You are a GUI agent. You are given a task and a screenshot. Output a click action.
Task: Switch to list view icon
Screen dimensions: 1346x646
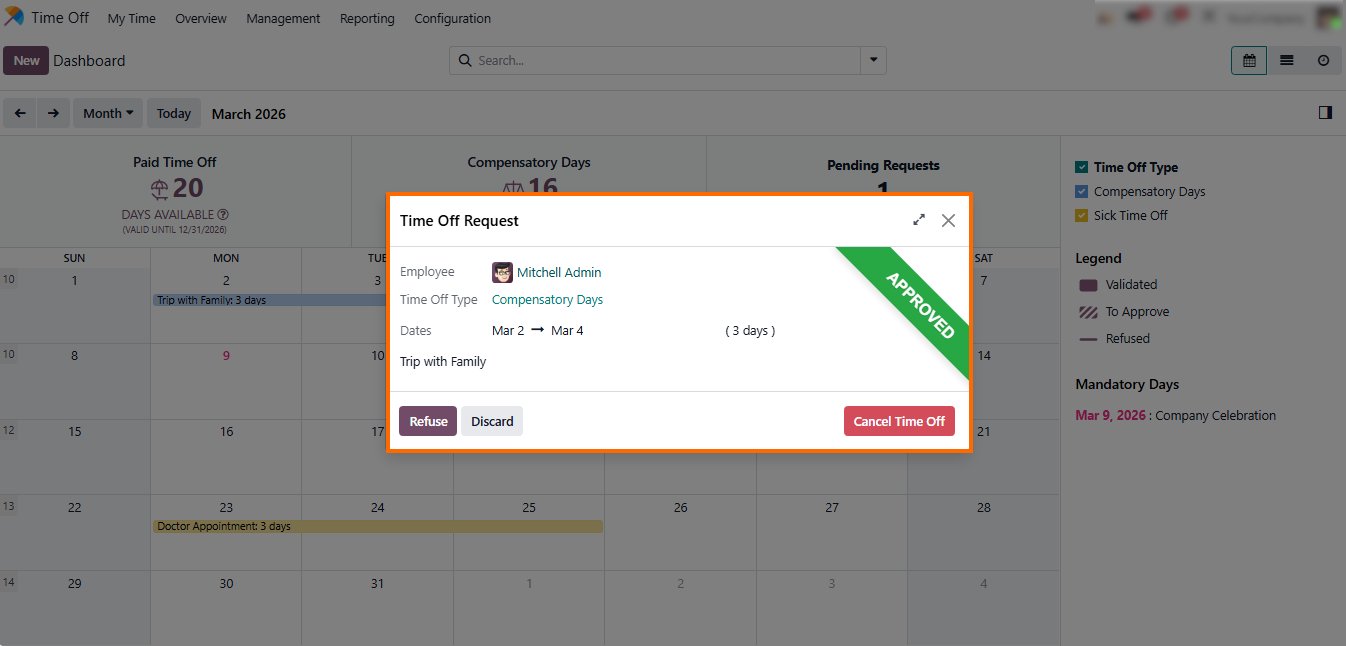(x=1287, y=61)
